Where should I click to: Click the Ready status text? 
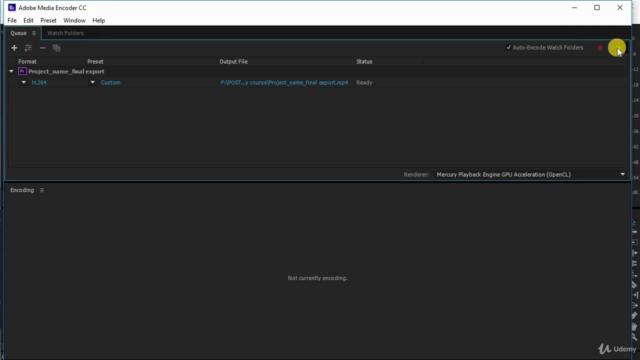coord(364,82)
